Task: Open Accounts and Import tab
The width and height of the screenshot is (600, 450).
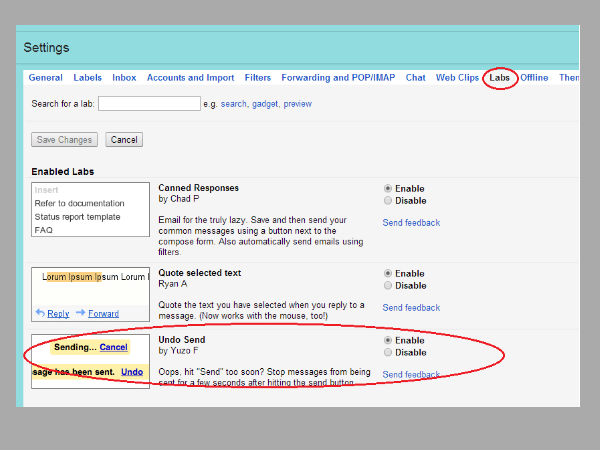Action: click(190, 78)
